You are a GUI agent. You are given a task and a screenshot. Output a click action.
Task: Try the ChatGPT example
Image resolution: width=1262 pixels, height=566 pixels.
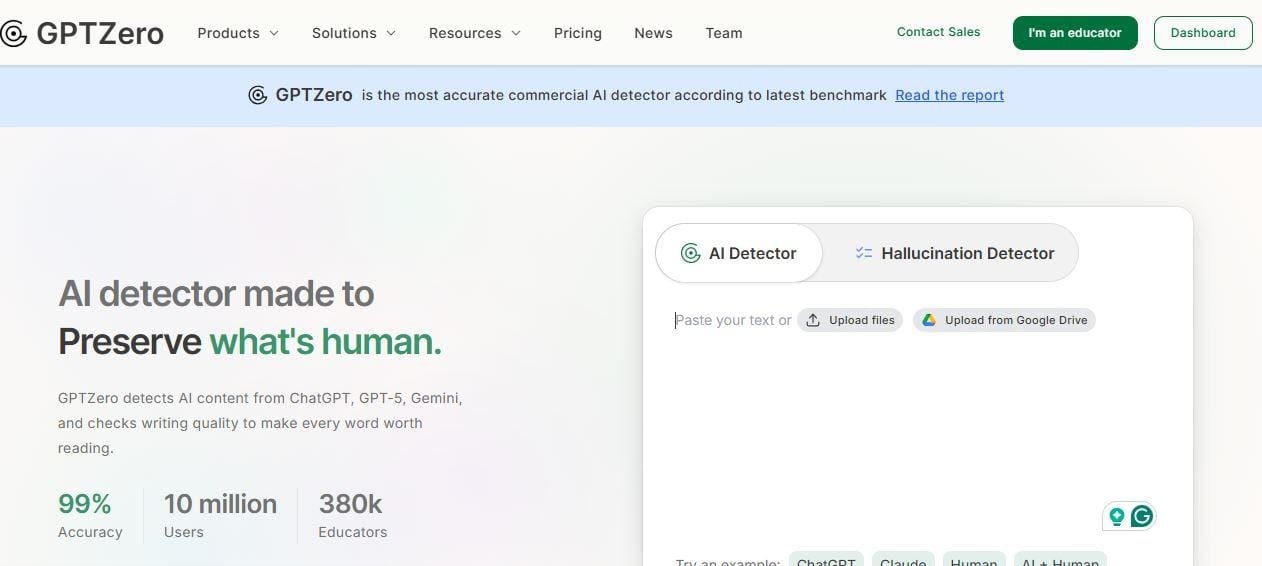826,560
